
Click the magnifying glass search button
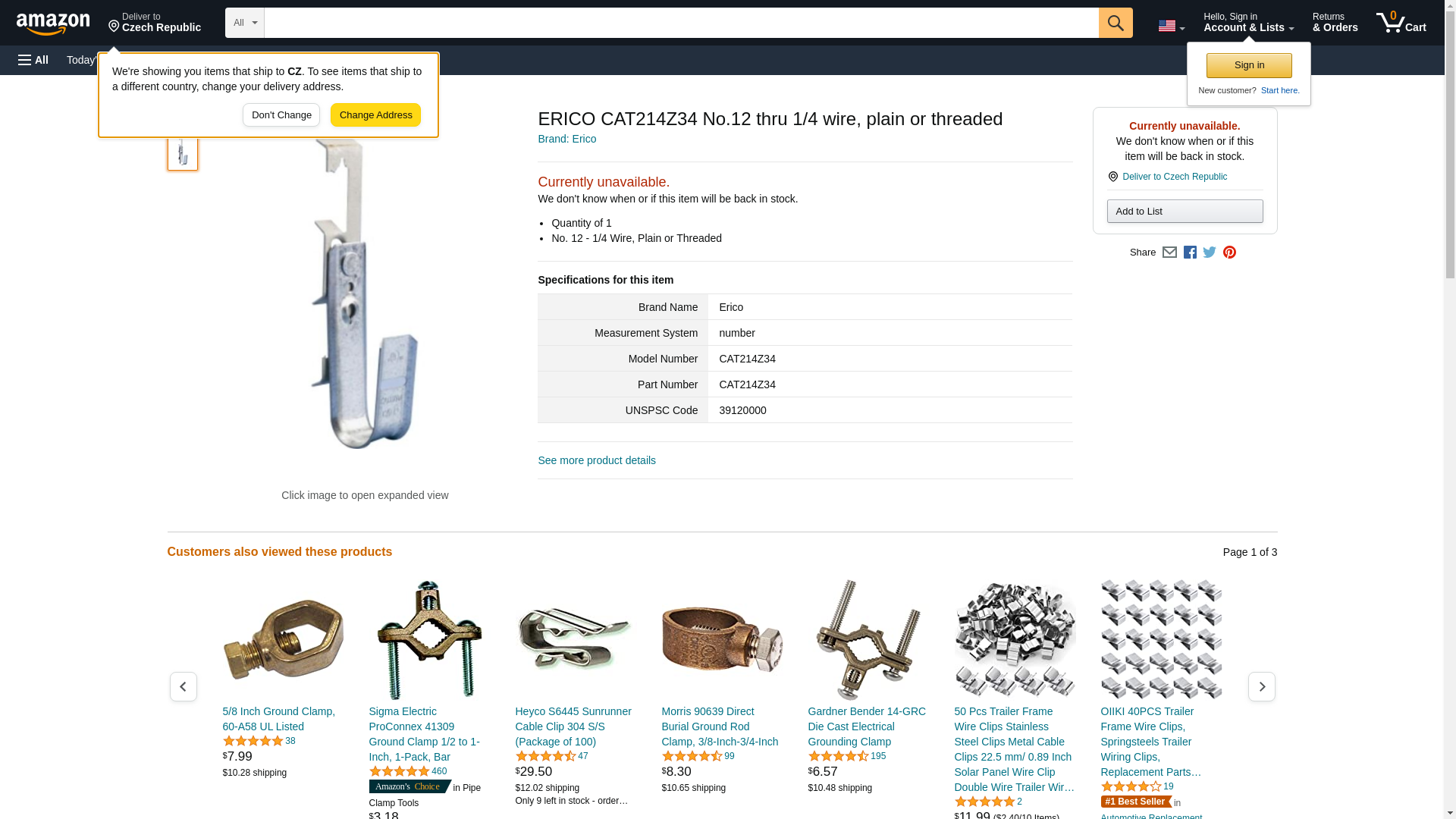point(1115,23)
